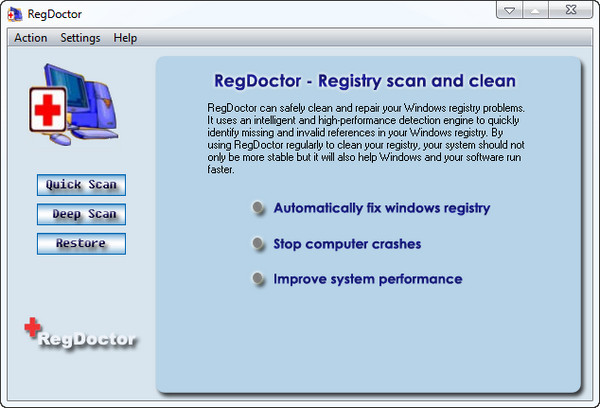This screenshot has height=408, width=600.
Task: Open the Action menu
Action: point(30,38)
